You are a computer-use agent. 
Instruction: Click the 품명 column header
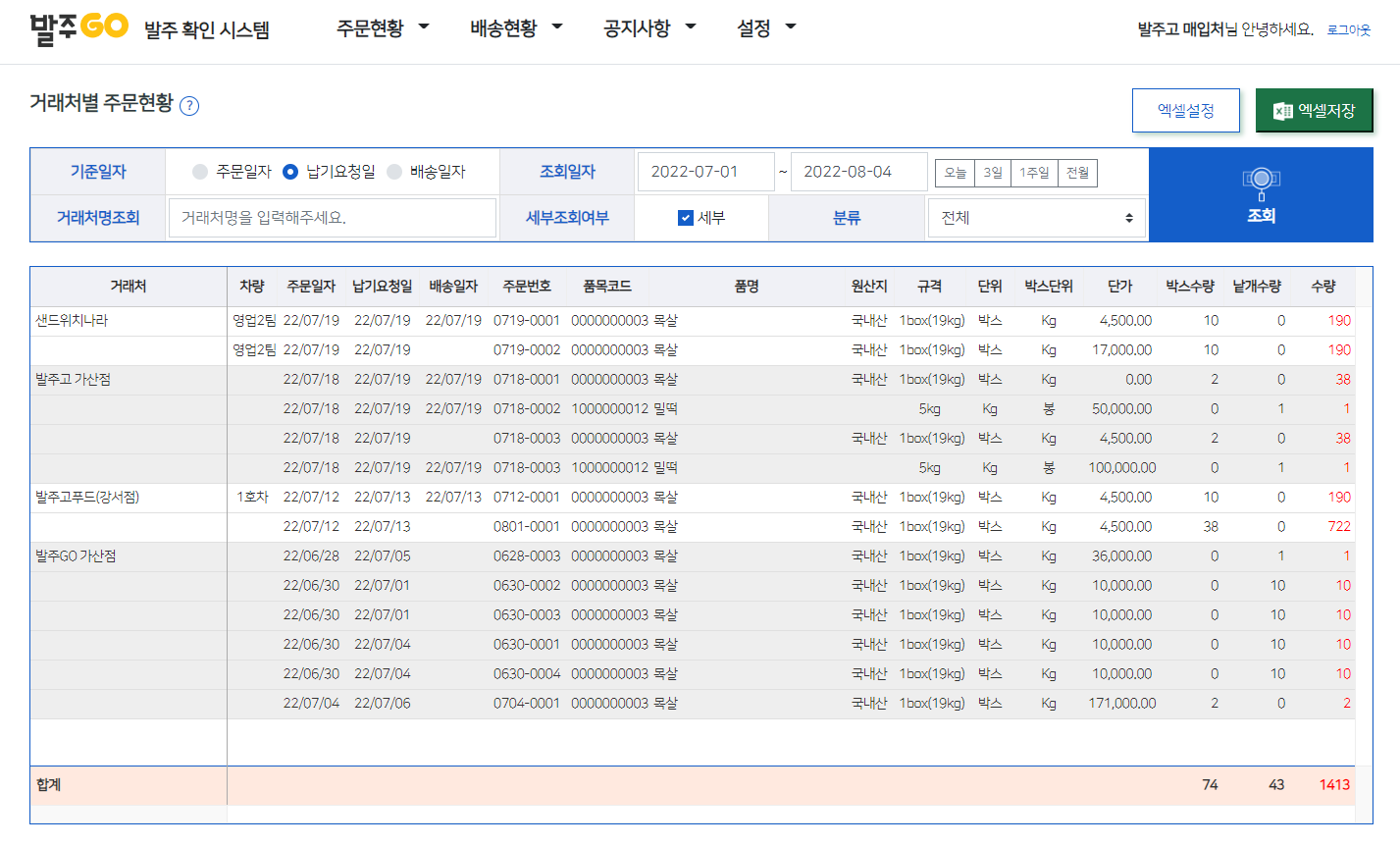(747, 287)
